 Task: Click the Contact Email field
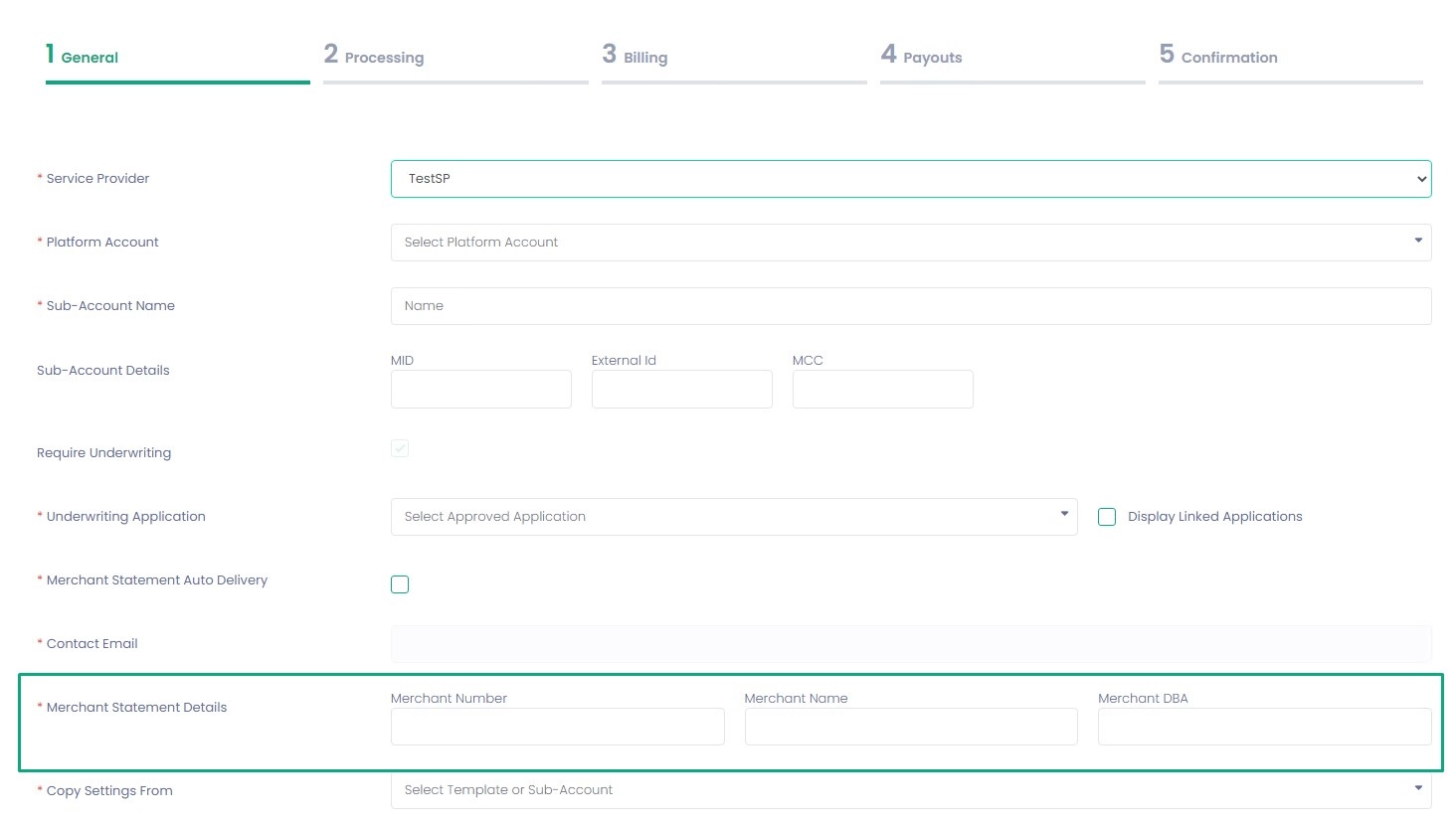910,644
